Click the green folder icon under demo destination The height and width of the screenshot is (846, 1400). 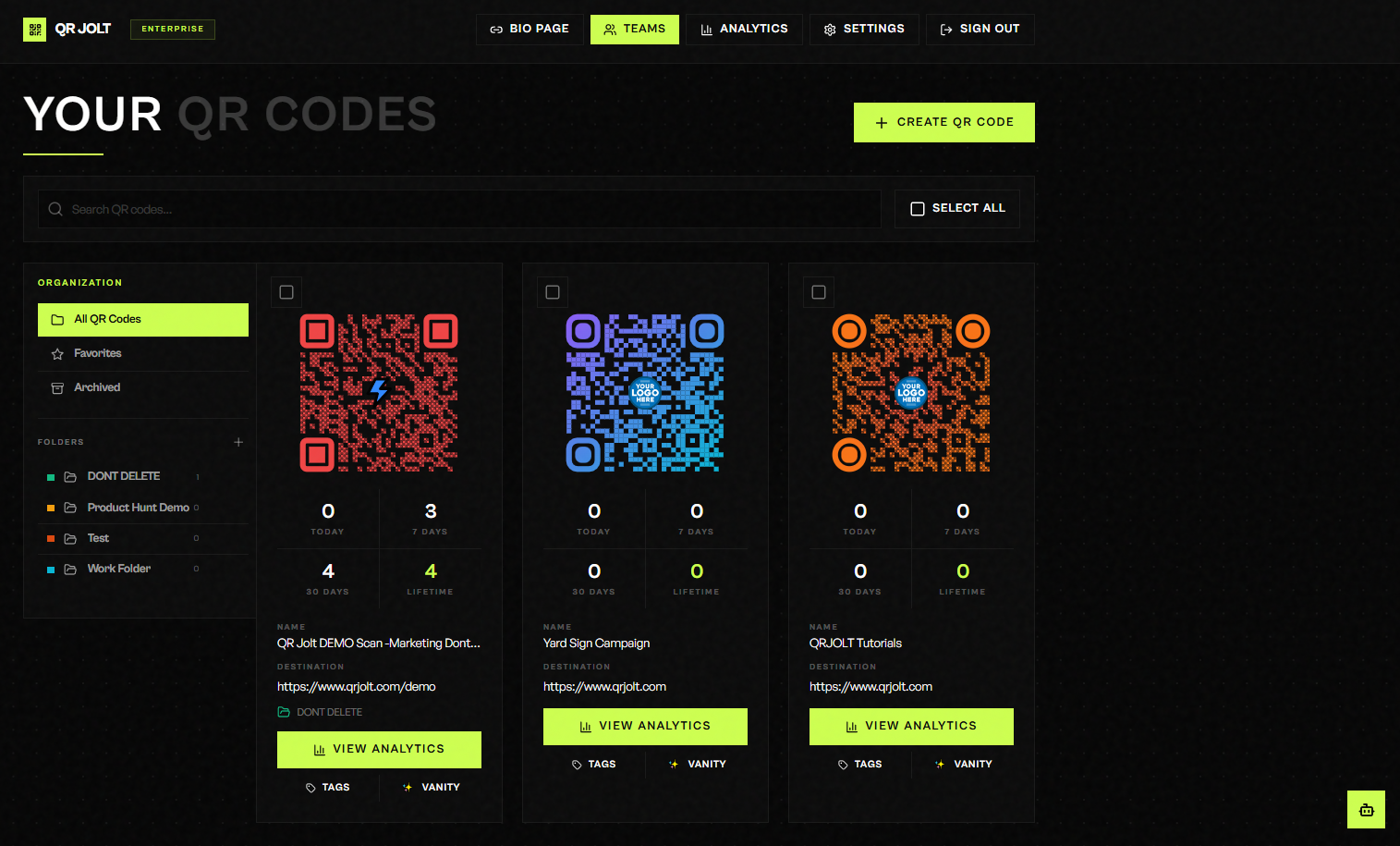(284, 712)
